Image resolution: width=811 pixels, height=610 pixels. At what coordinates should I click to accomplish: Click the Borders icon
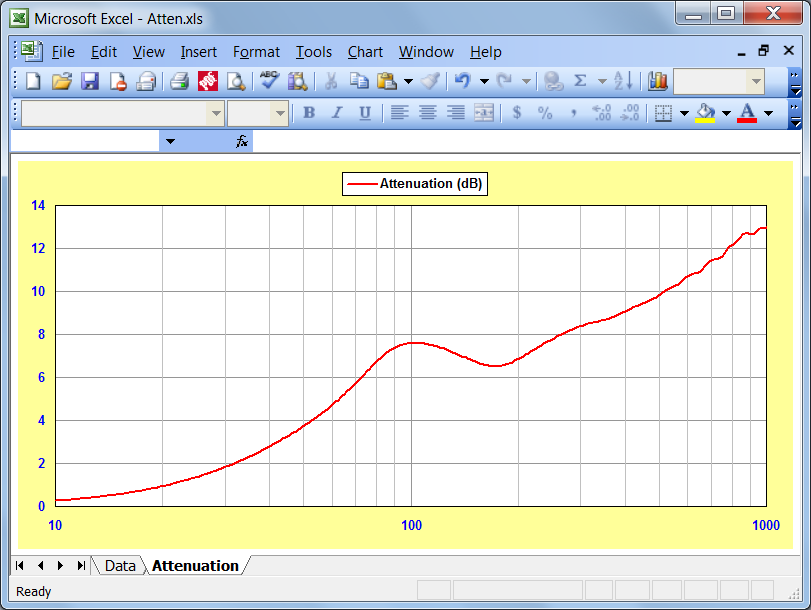(663, 113)
